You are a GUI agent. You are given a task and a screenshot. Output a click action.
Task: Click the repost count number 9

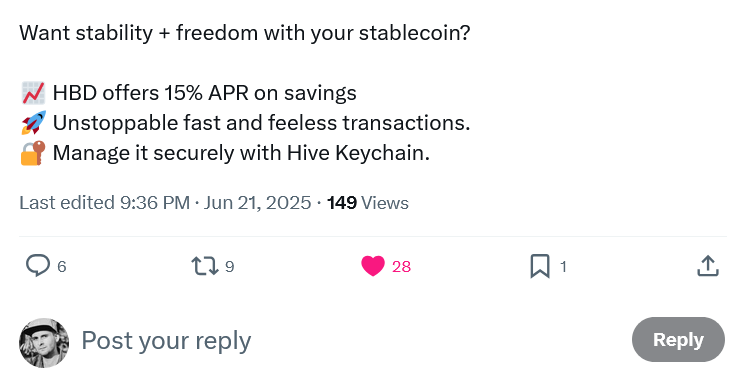(x=229, y=267)
